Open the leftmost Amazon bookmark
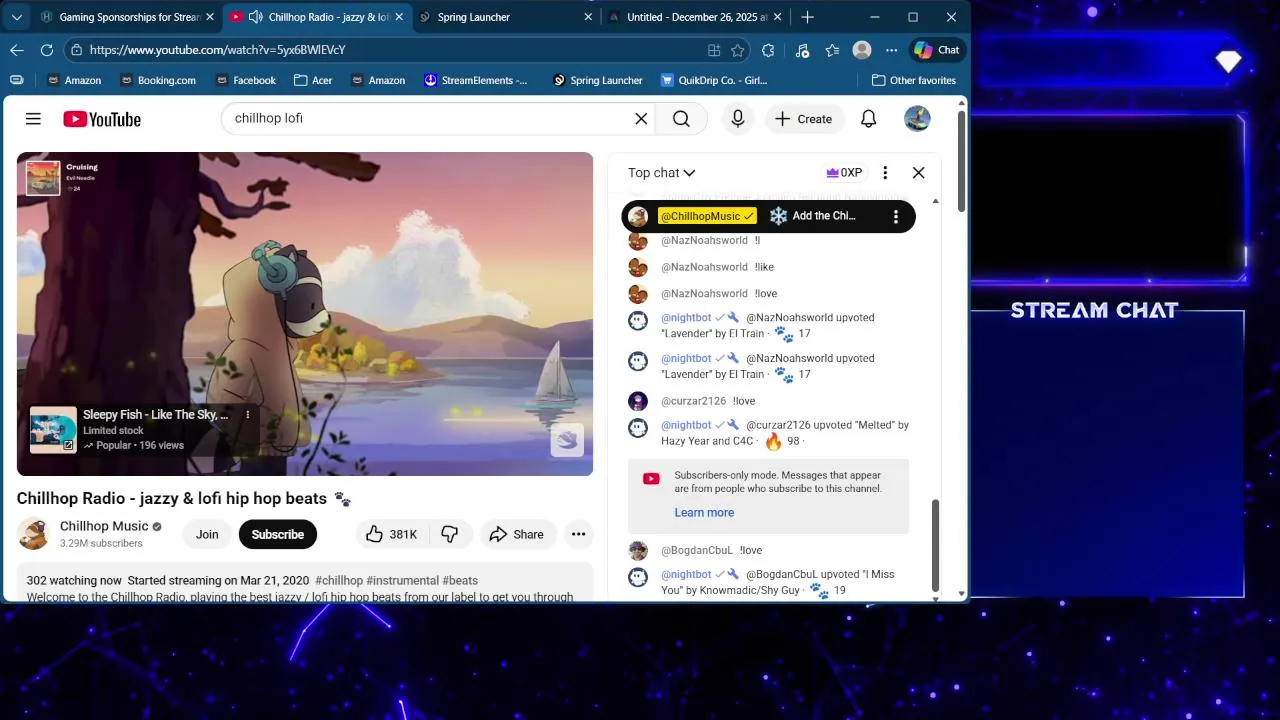Image resolution: width=1280 pixels, height=720 pixels. [73, 80]
